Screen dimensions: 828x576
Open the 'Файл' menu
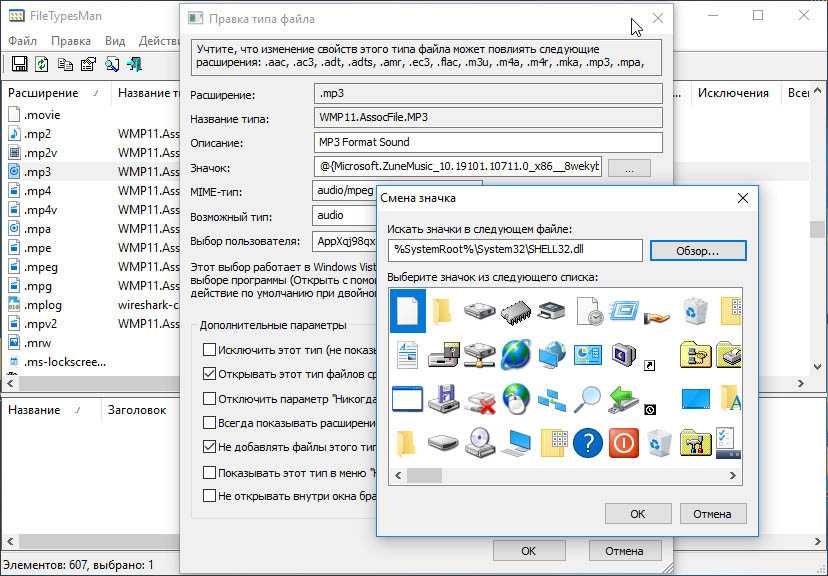click(x=22, y=41)
